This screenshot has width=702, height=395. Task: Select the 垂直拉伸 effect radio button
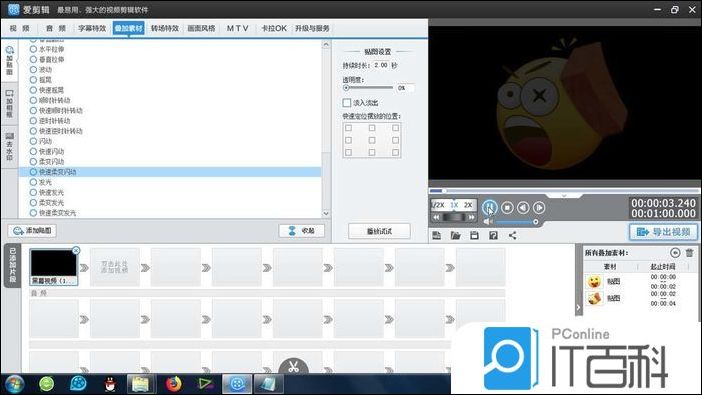point(33,59)
